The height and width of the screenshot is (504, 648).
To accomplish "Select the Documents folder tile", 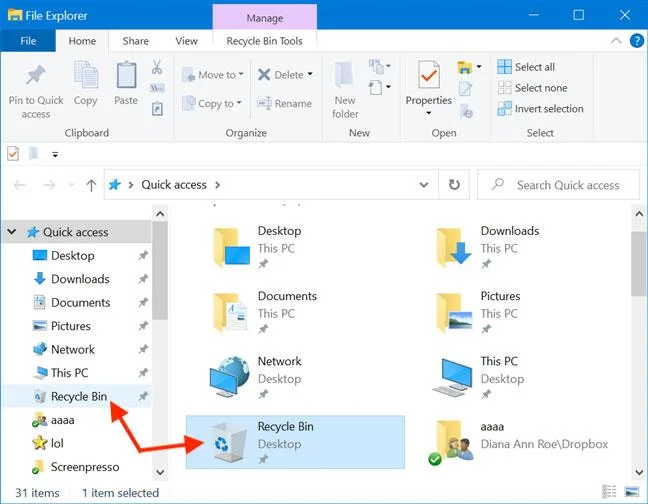I will (x=295, y=312).
